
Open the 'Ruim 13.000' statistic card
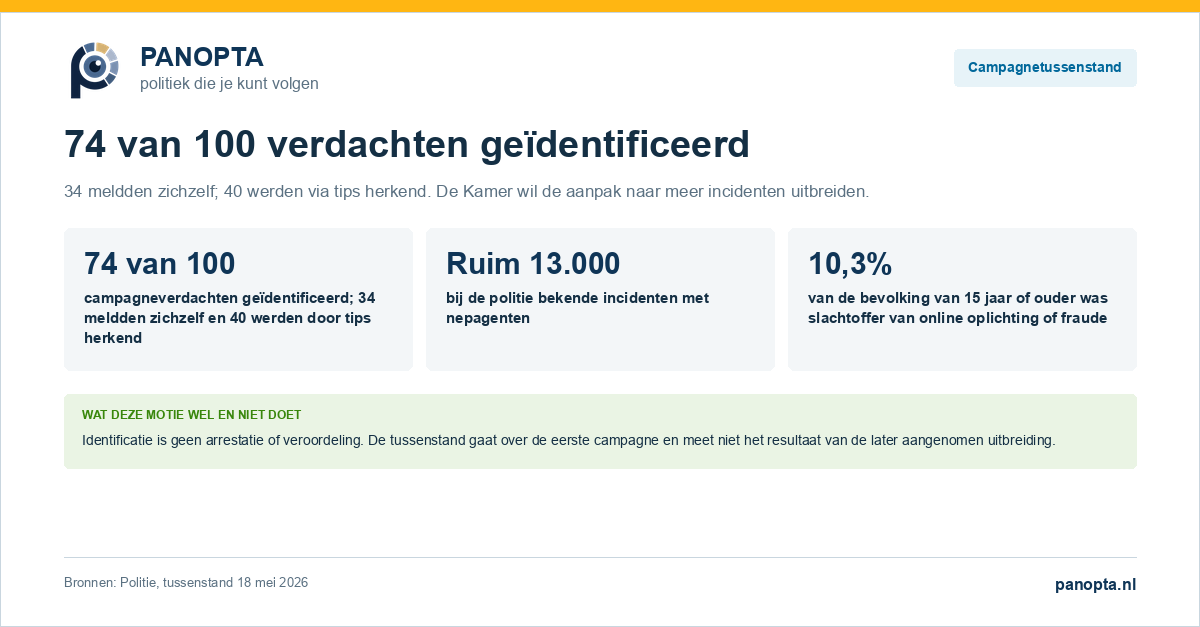click(600, 299)
